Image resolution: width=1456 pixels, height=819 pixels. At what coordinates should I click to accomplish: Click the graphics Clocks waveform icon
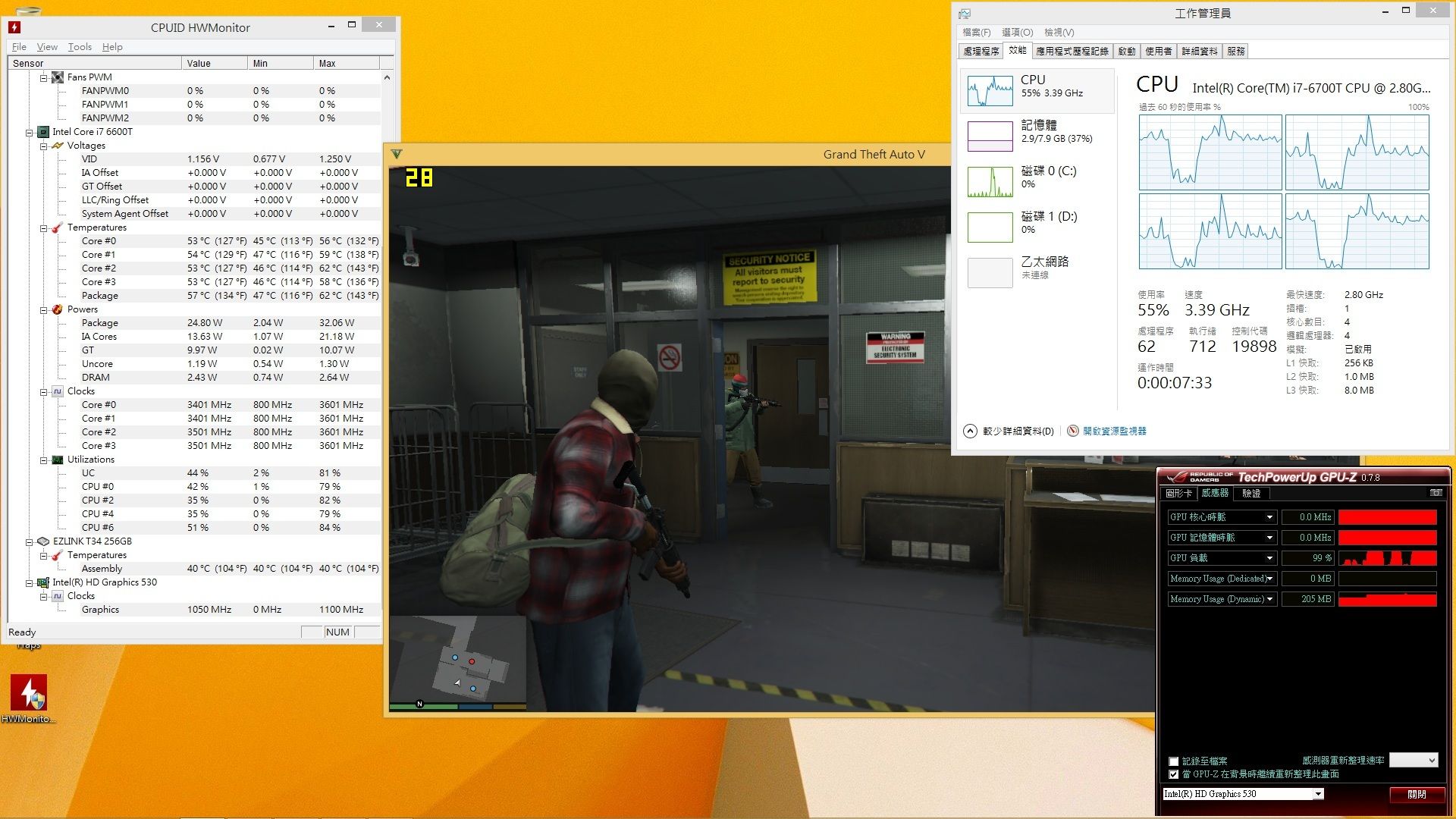(x=58, y=596)
